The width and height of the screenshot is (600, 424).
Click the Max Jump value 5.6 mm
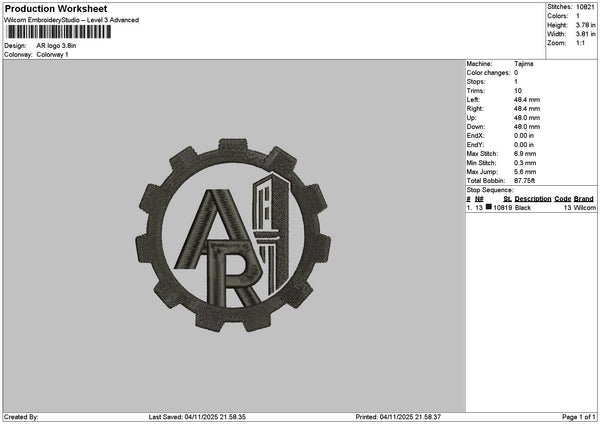(525, 172)
